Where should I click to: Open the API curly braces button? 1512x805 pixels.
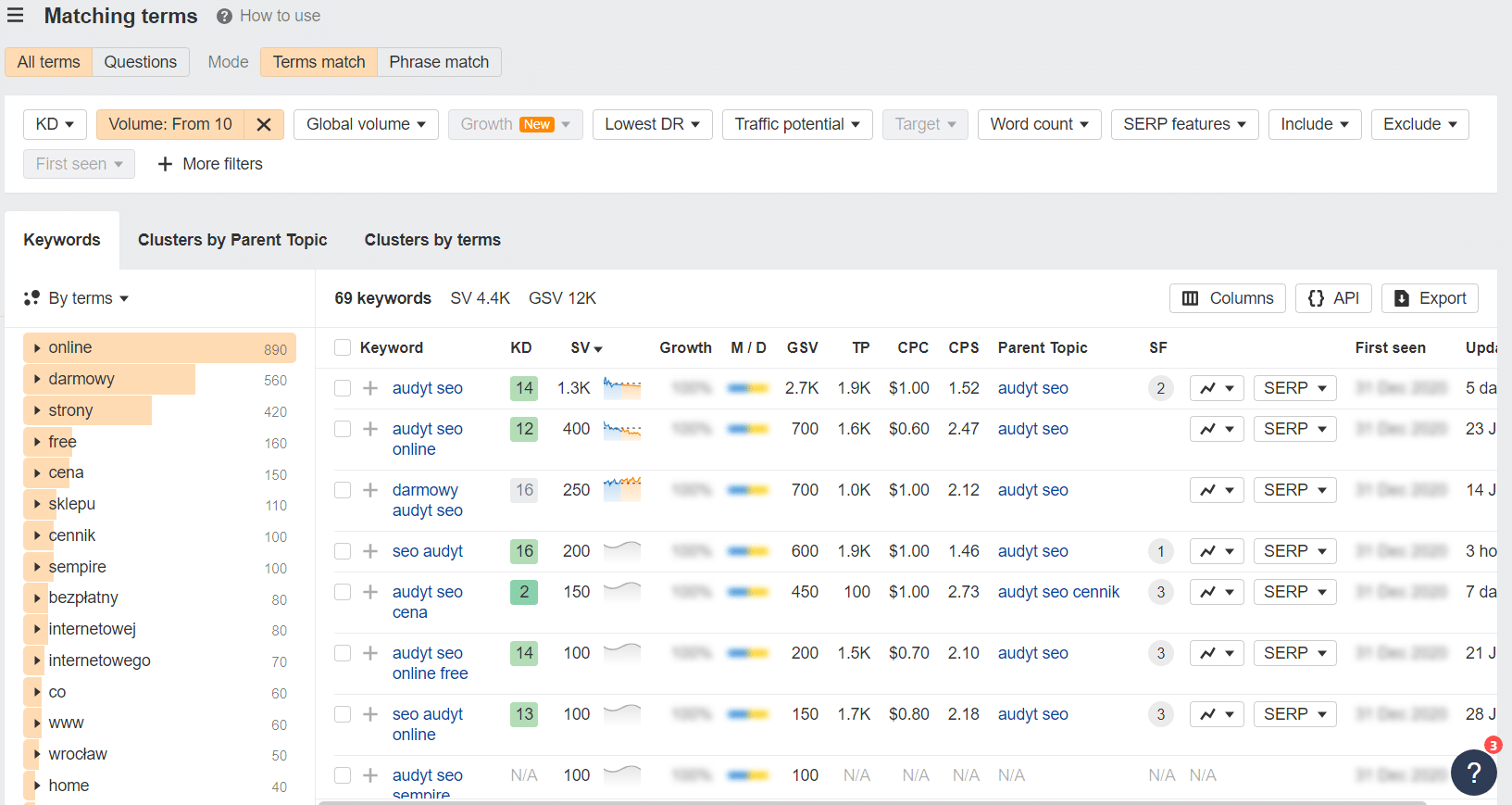1333,298
